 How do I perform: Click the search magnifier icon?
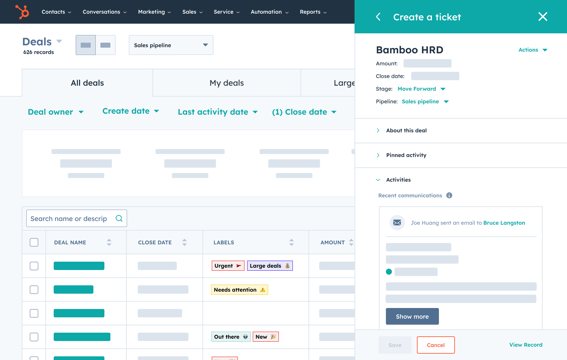coord(119,218)
